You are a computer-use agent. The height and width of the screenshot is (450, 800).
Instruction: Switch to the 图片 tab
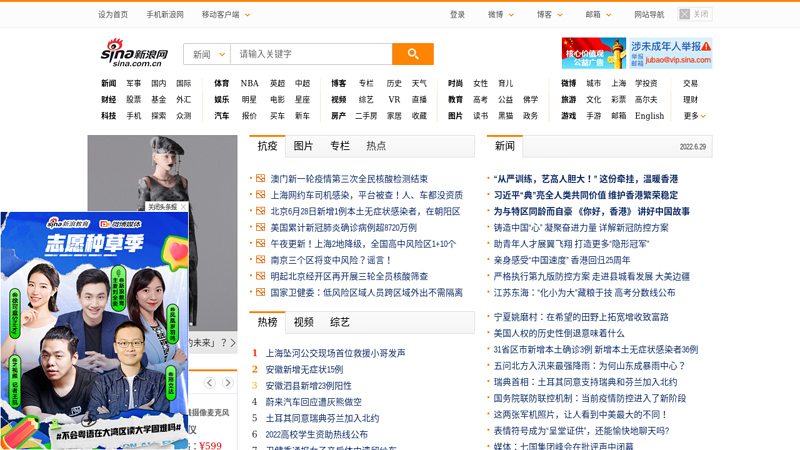tap(303, 146)
